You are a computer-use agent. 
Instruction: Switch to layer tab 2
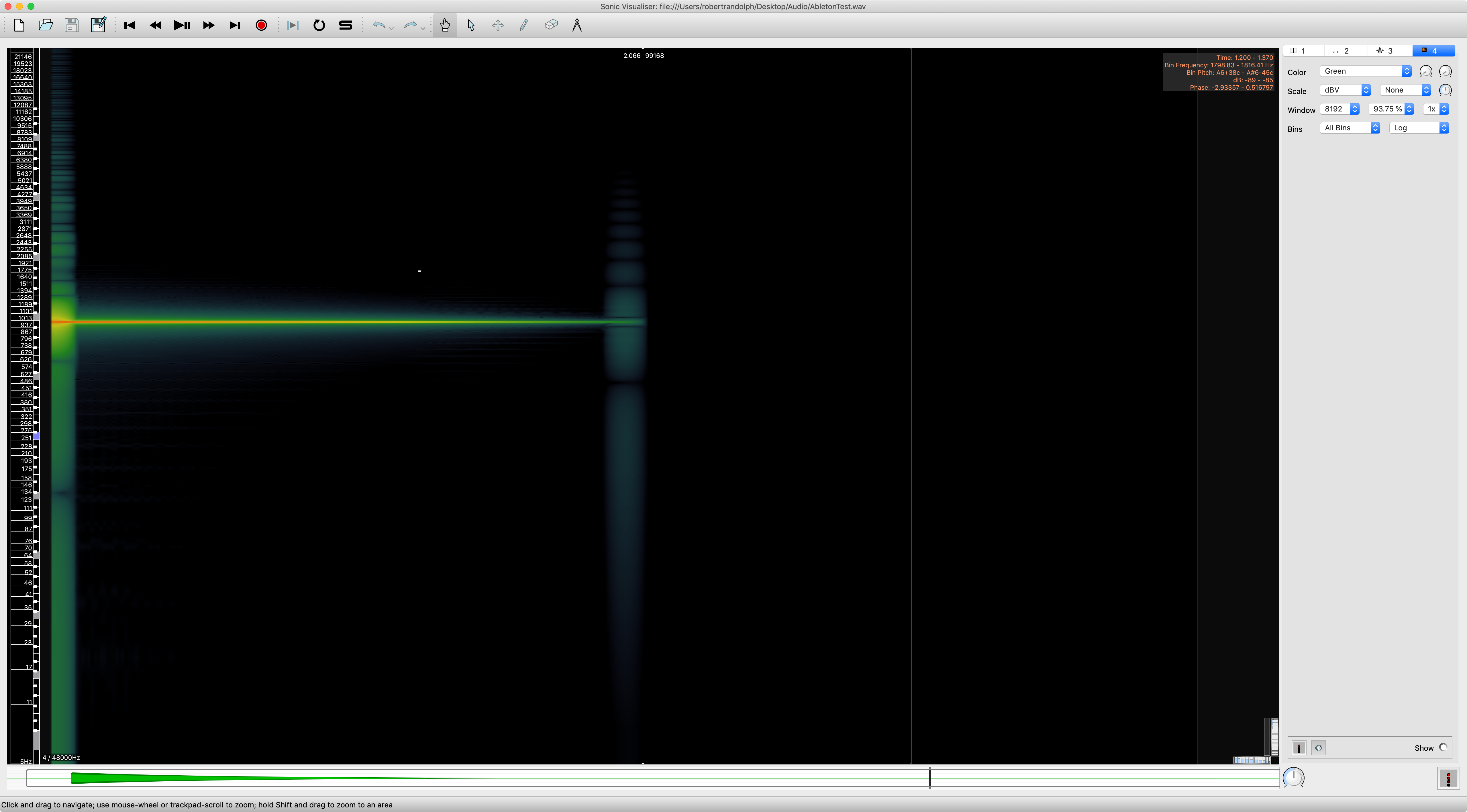pyautogui.click(x=1346, y=51)
